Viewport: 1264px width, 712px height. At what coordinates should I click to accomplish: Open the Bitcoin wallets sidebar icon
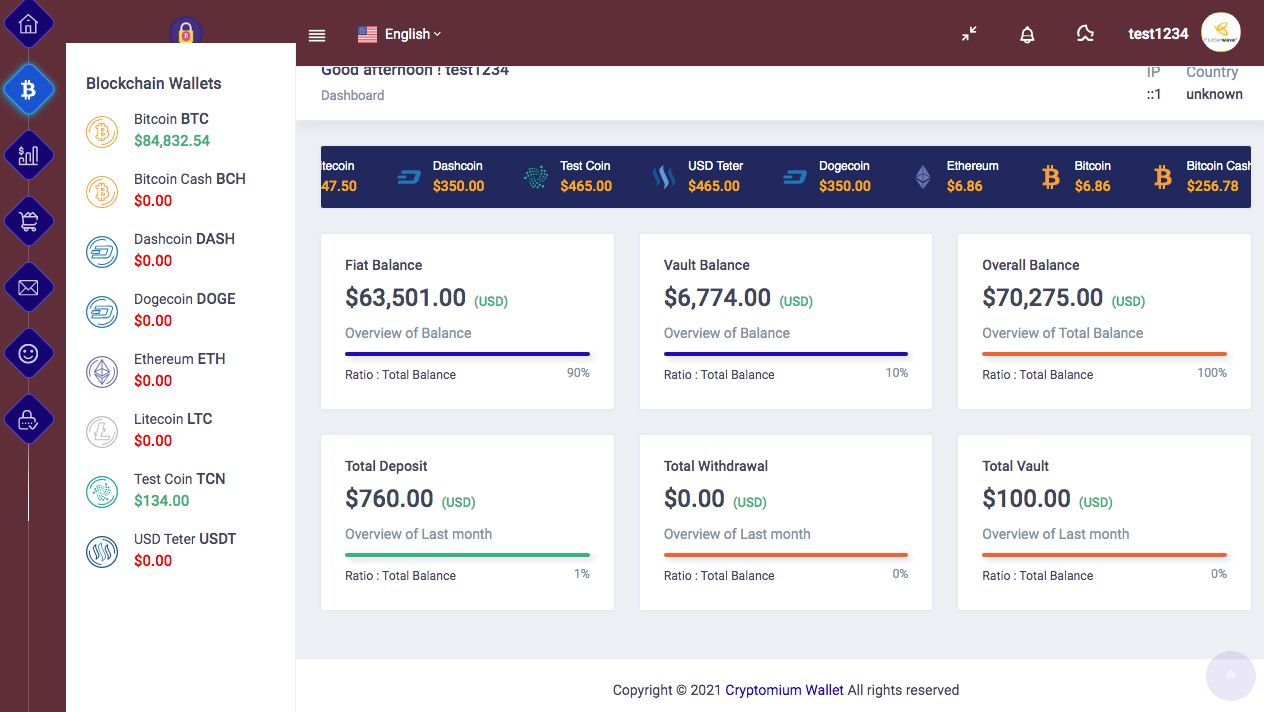[x=28, y=90]
